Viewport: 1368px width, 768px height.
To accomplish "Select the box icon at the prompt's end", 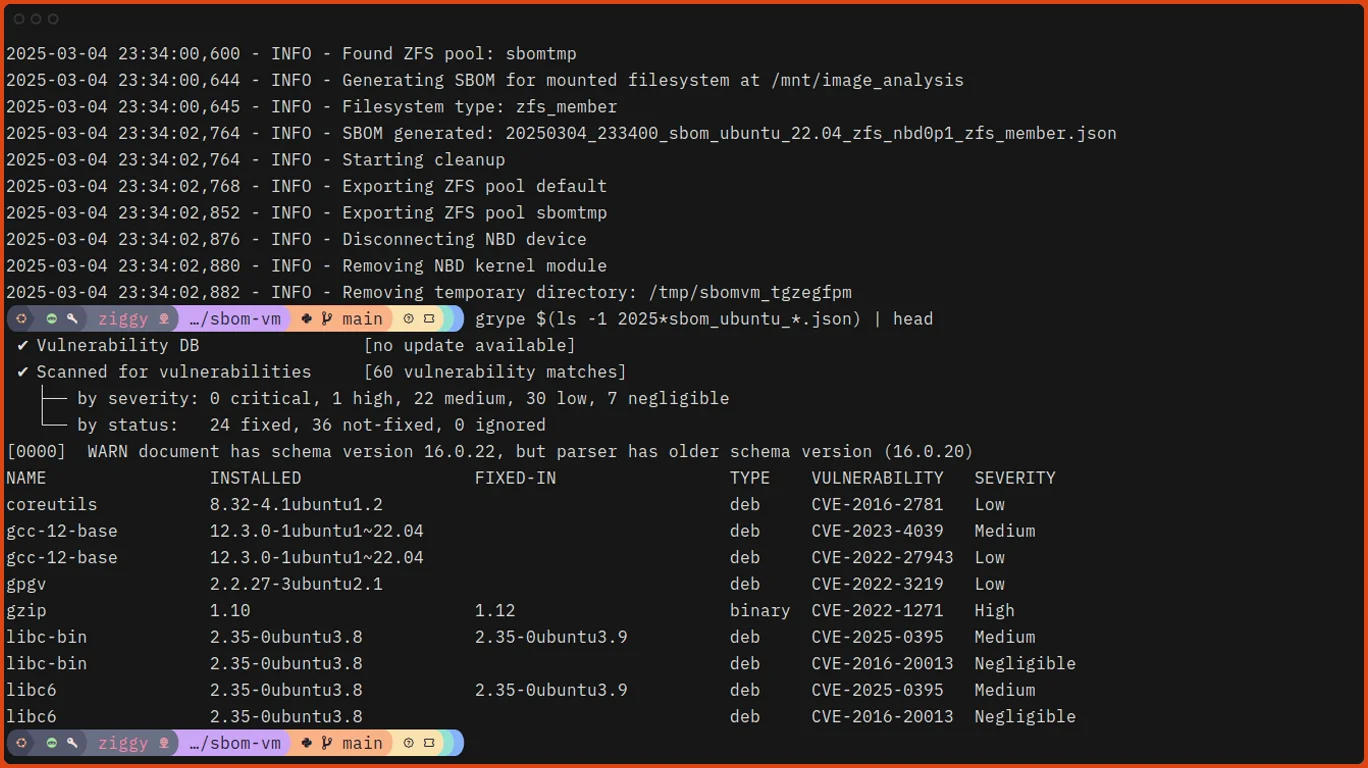I will tap(430, 319).
